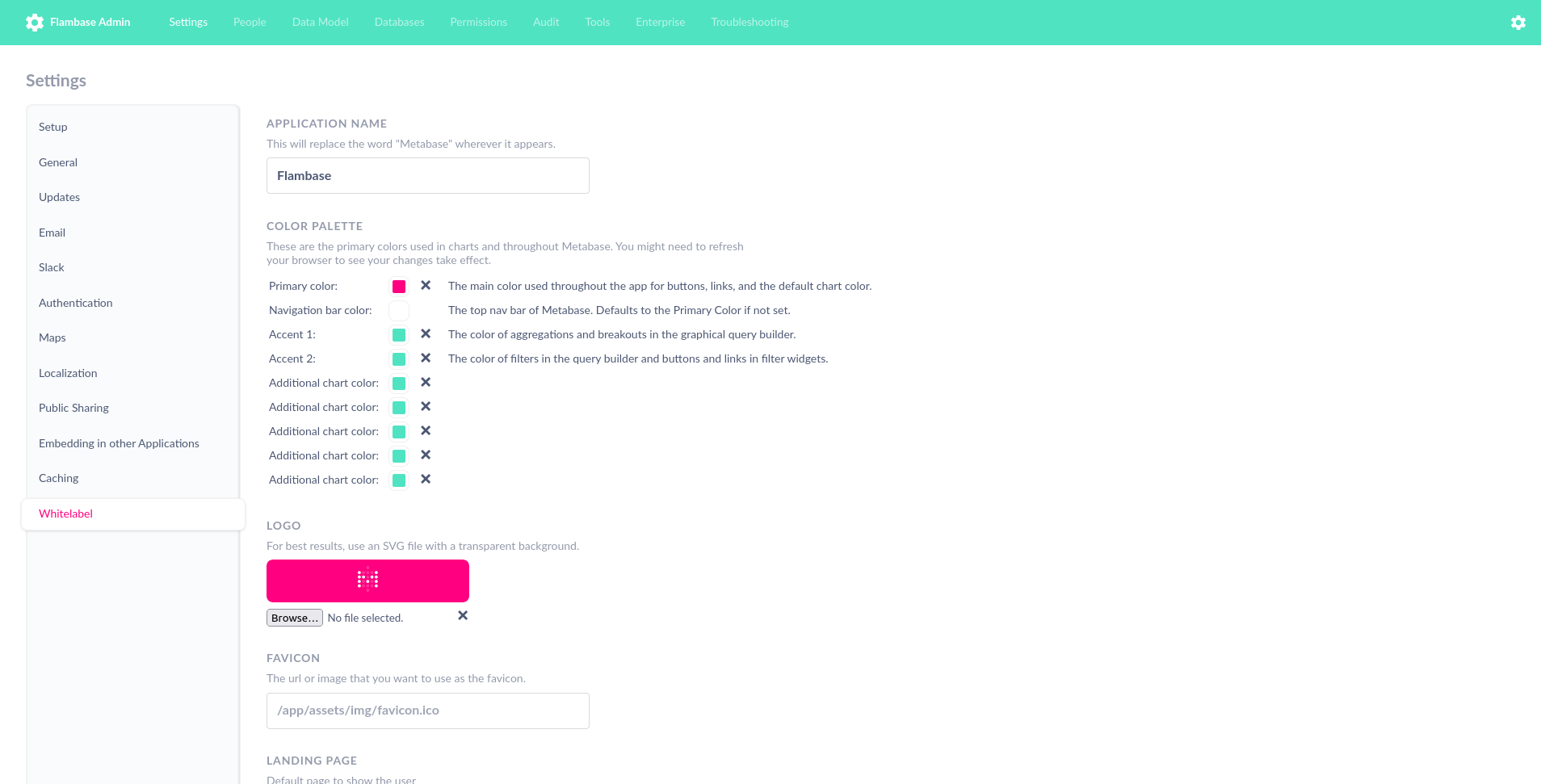Clear the first additional chart color
The height and width of the screenshot is (784, 1541).
(426, 382)
